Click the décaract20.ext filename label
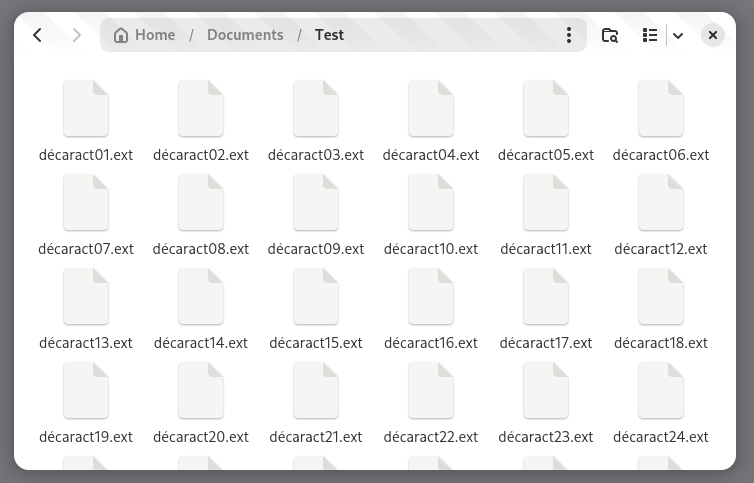Viewport: 754px width, 483px height. click(201, 437)
